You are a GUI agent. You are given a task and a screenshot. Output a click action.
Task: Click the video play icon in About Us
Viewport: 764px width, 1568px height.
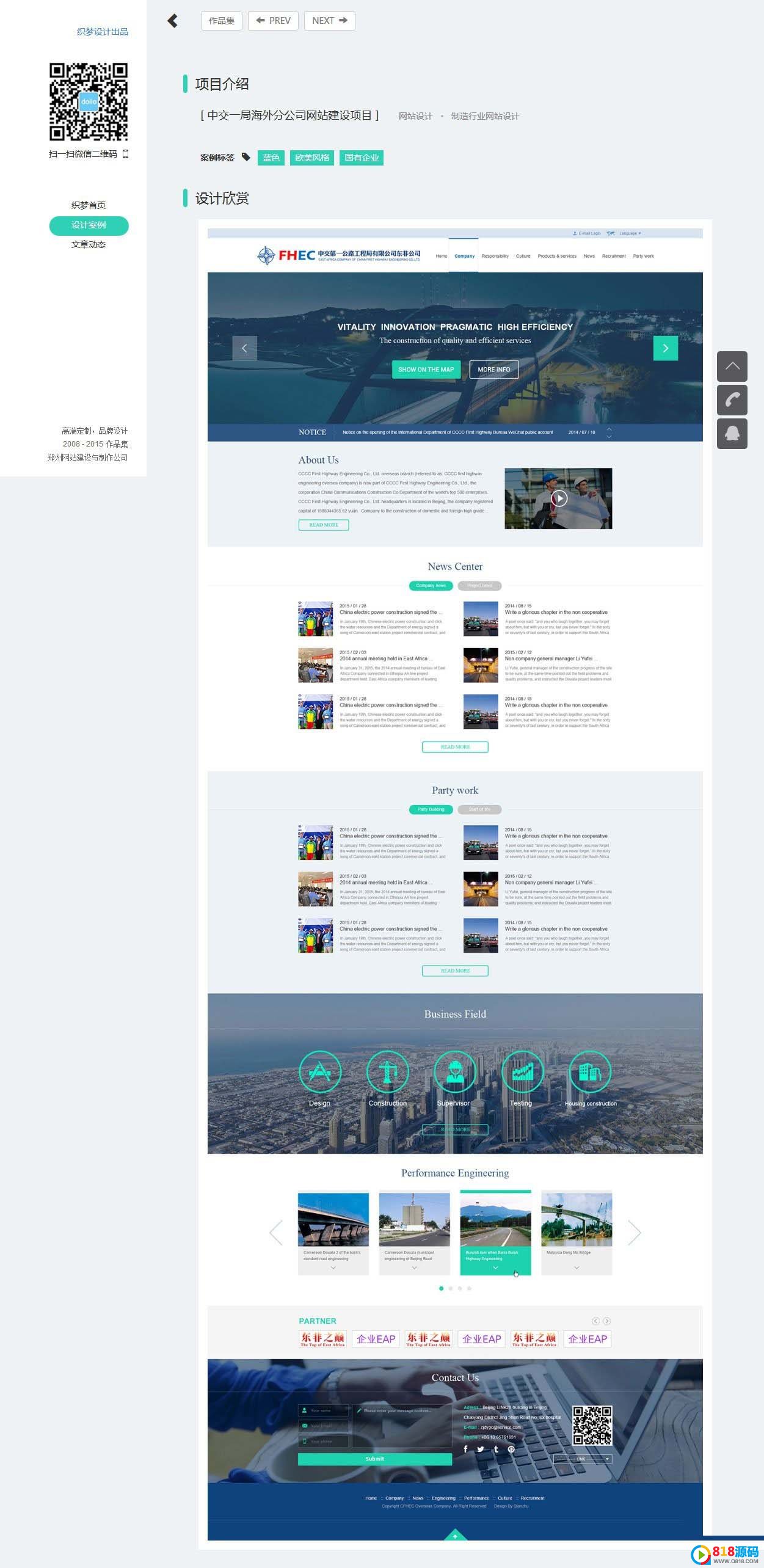coord(559,498)
